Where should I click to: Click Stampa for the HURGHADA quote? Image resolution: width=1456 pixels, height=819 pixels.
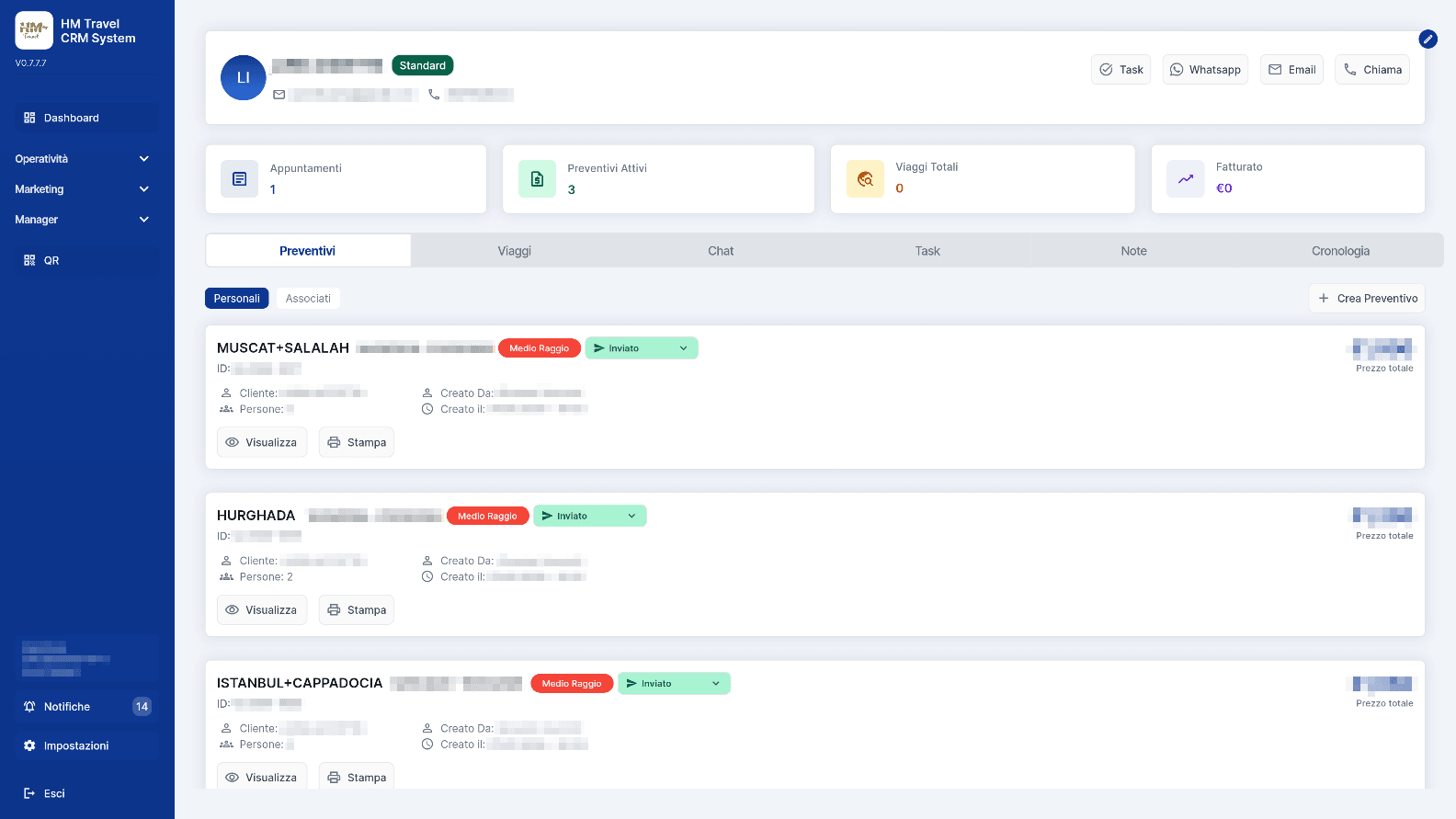point(357,610)
